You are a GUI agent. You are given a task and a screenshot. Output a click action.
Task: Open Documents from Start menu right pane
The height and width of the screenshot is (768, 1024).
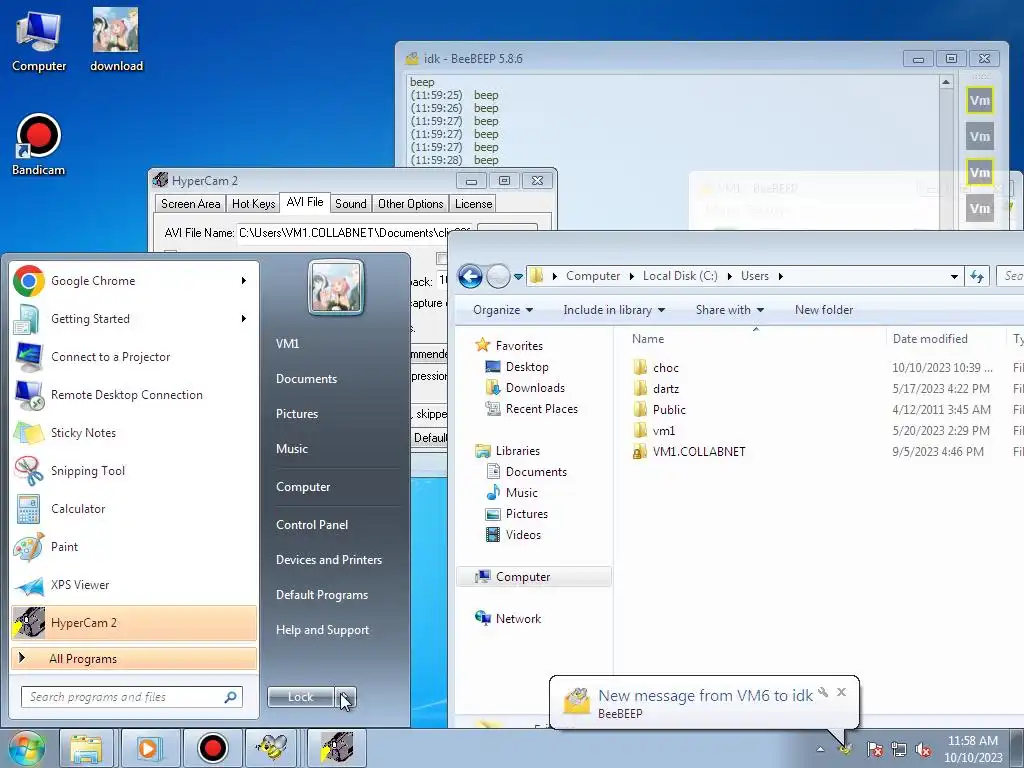tap(306, 379)
